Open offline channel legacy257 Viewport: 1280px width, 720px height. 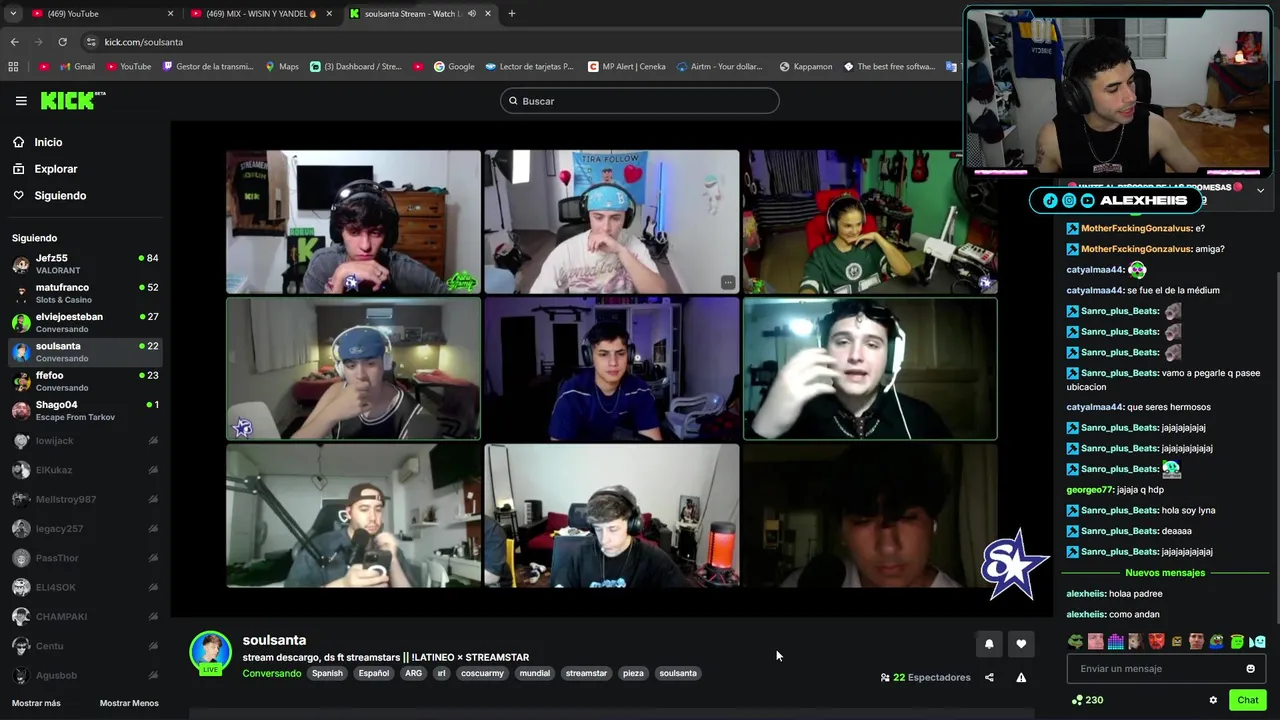pyautogui.click(x=85, y=528)
